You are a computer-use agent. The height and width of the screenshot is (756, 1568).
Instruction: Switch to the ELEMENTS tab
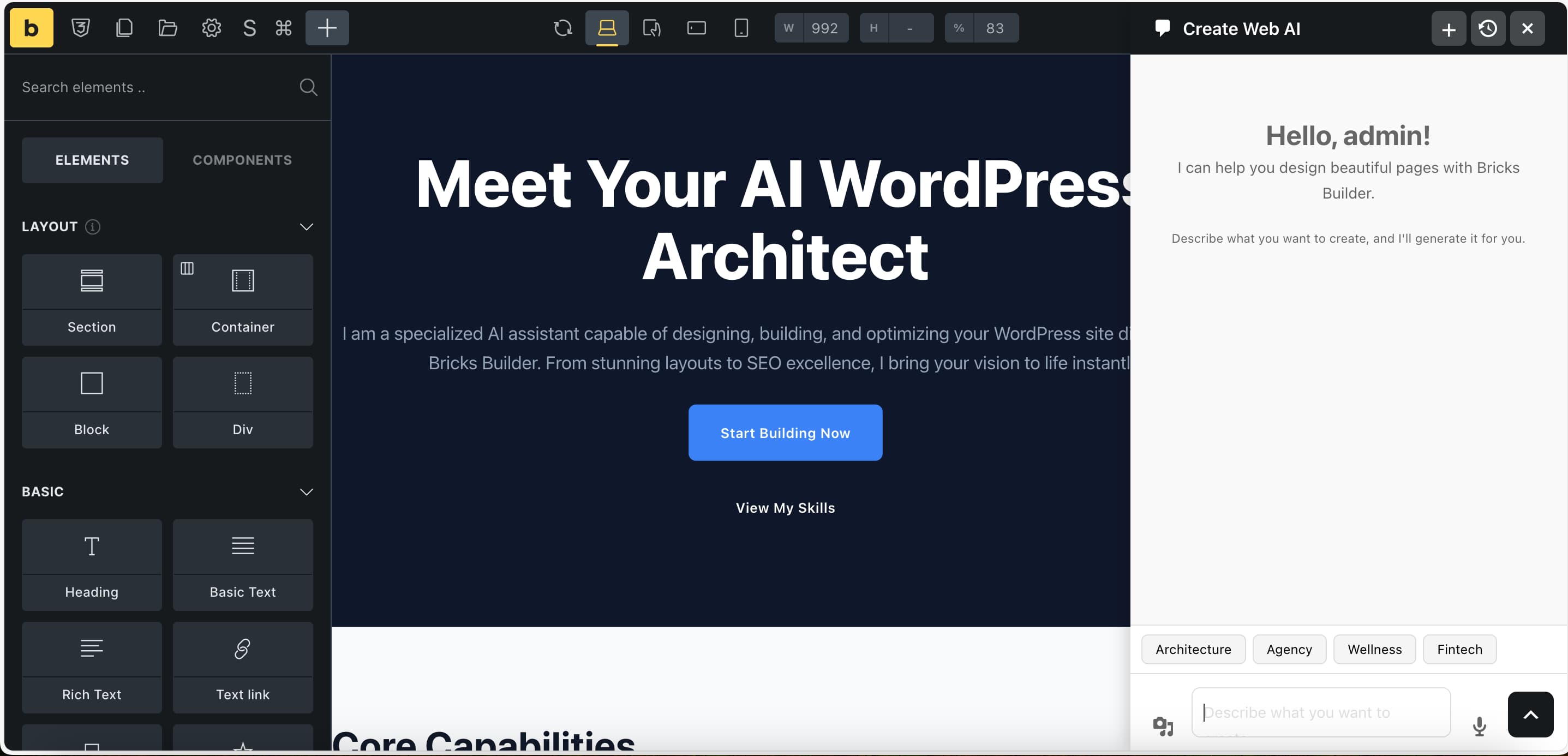pyautogui.click(x=92, y=160)
